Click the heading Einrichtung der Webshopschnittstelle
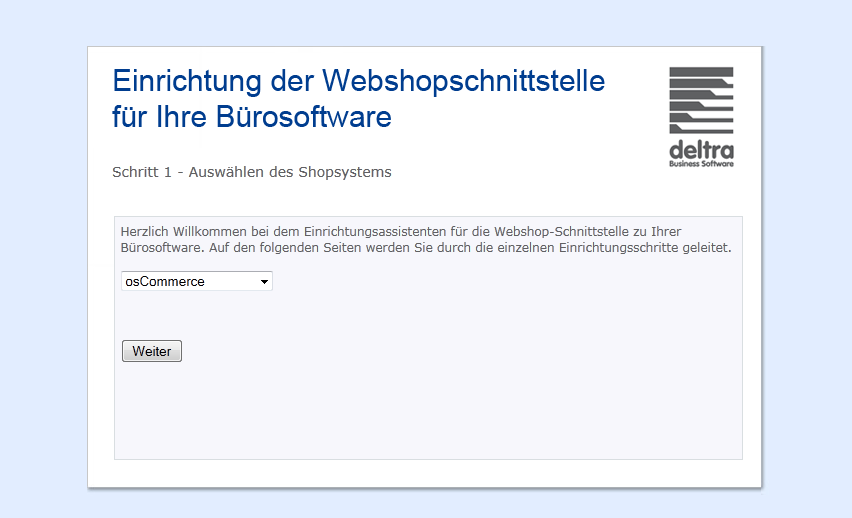Screen dimensions: 852x518 [359, 81]
